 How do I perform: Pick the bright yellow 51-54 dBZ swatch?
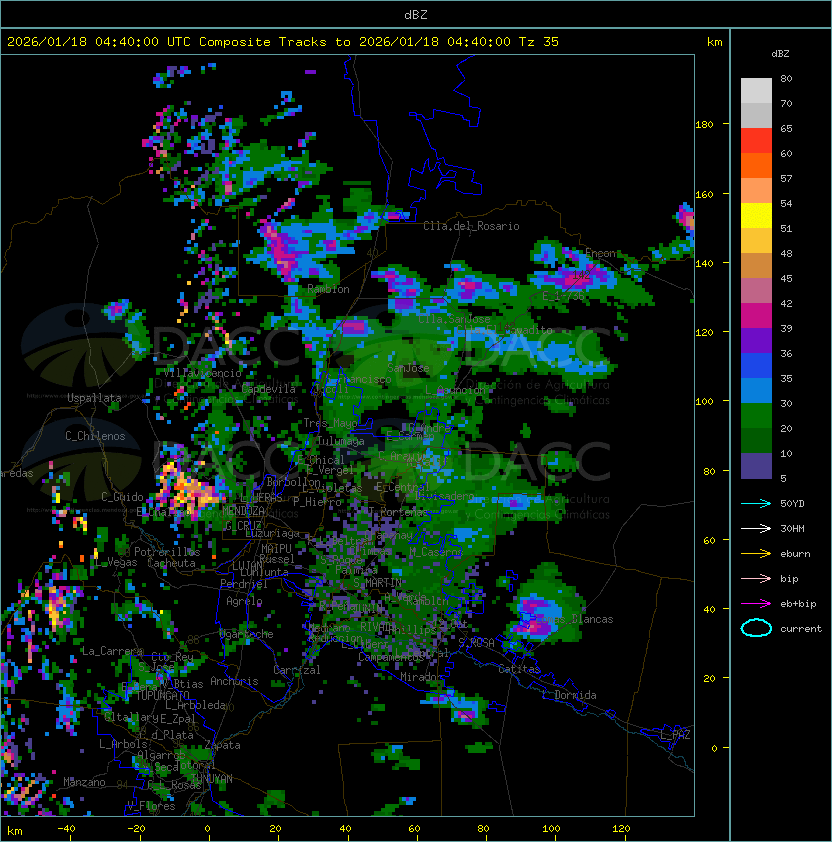pos(756,215)
